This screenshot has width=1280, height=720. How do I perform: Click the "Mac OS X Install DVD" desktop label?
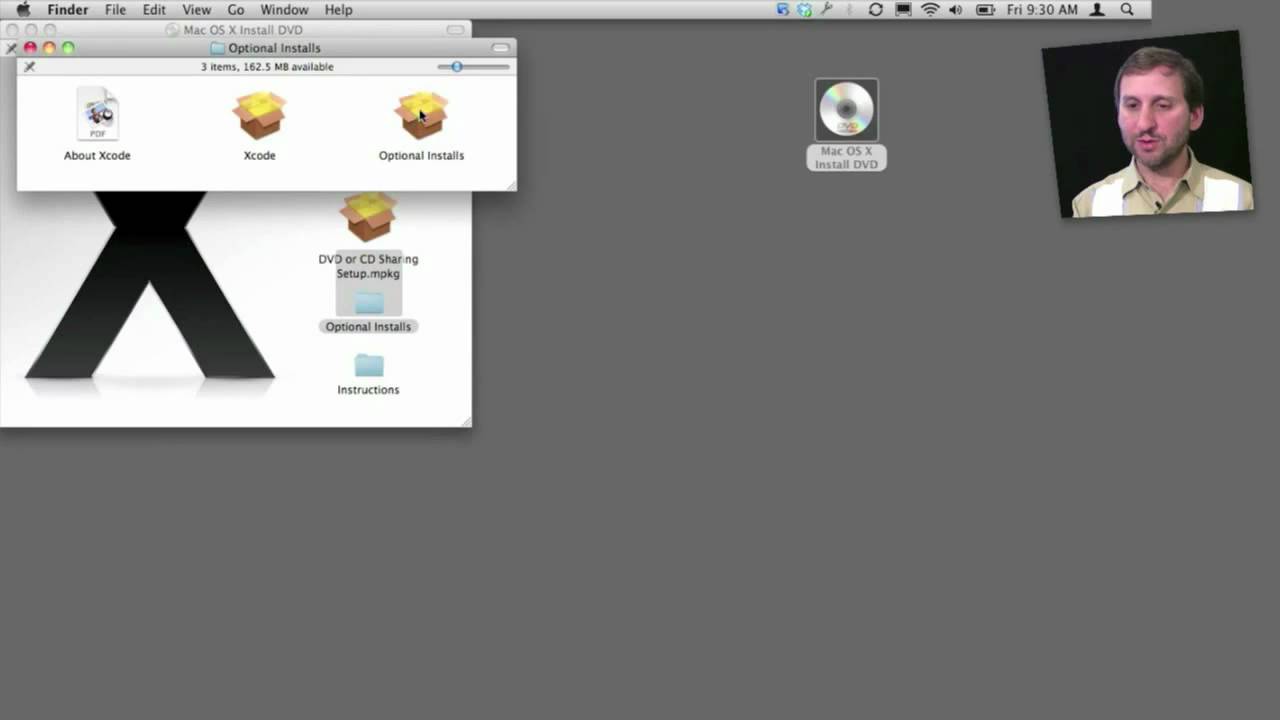point(846,158)
